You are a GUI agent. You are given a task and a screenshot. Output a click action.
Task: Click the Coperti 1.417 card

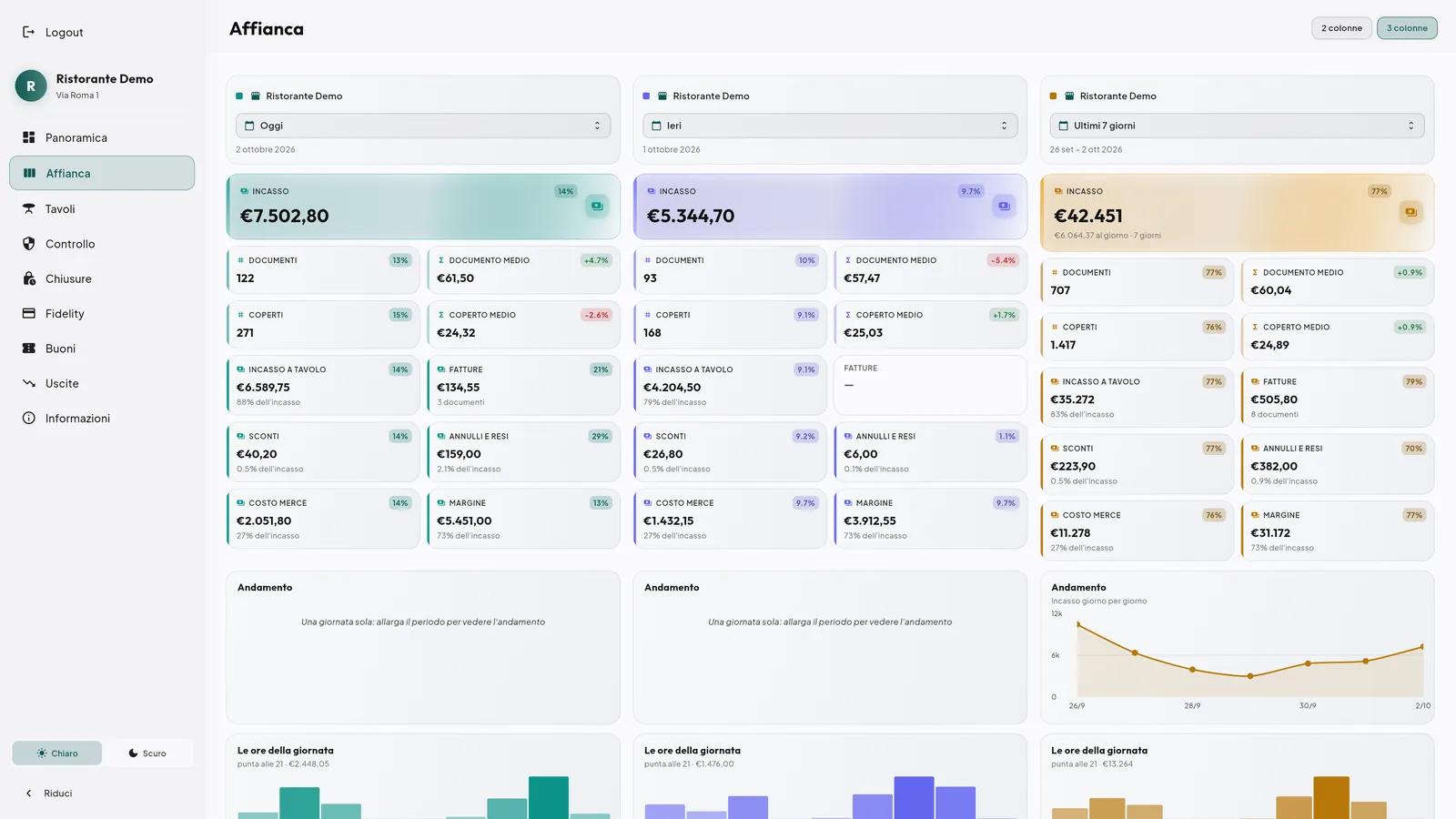1137,337
